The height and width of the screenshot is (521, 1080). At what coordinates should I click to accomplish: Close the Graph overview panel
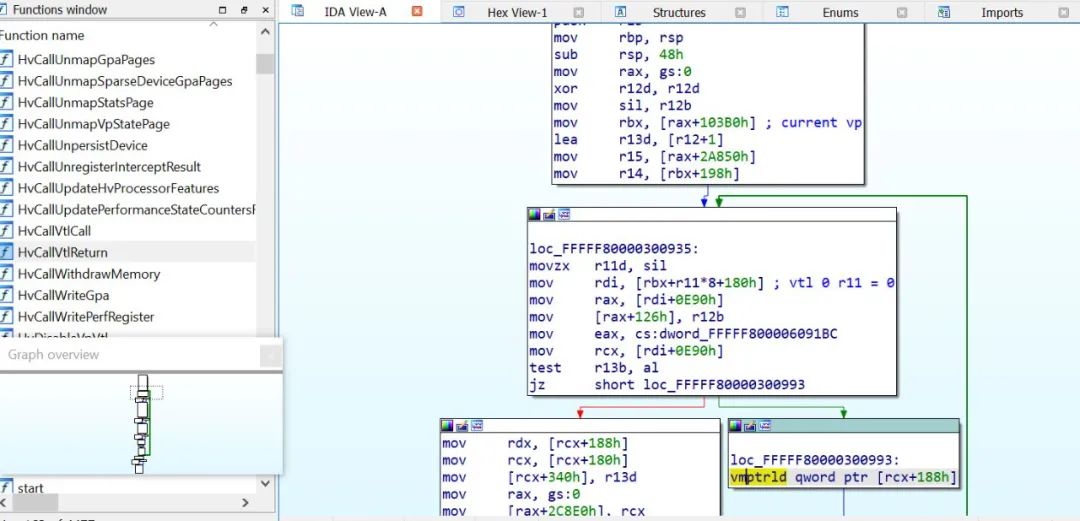[270, 355]
